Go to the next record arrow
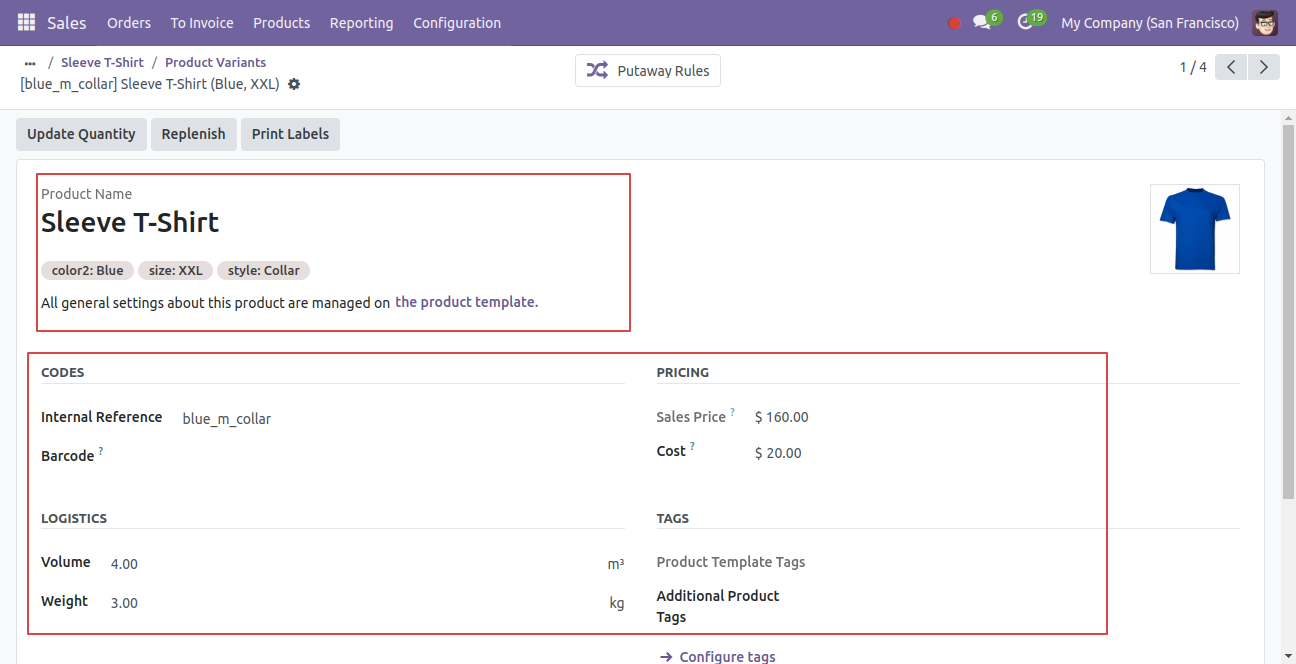 point(1264,67)
